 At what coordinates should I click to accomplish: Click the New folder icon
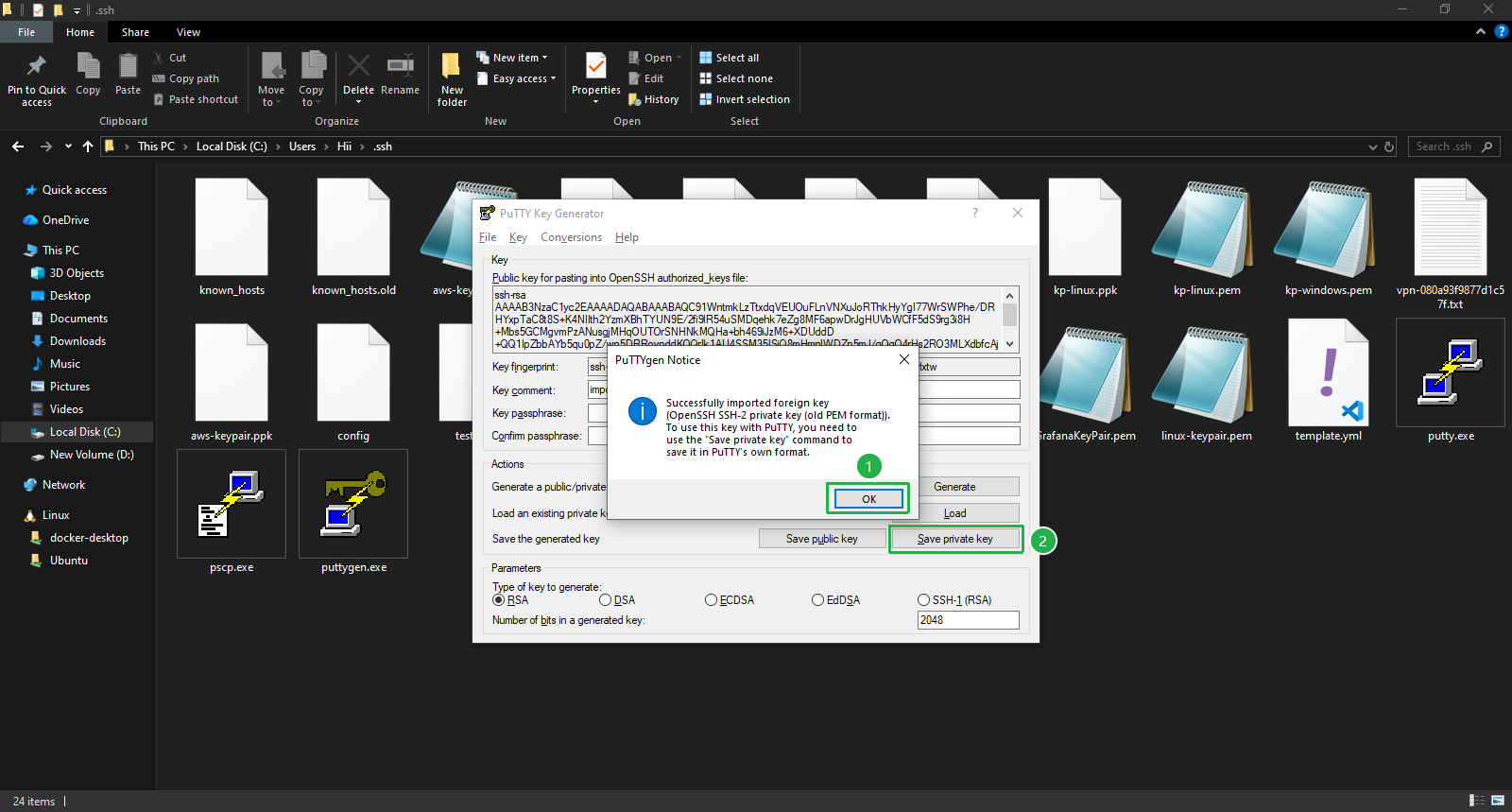tap(452, 66)
